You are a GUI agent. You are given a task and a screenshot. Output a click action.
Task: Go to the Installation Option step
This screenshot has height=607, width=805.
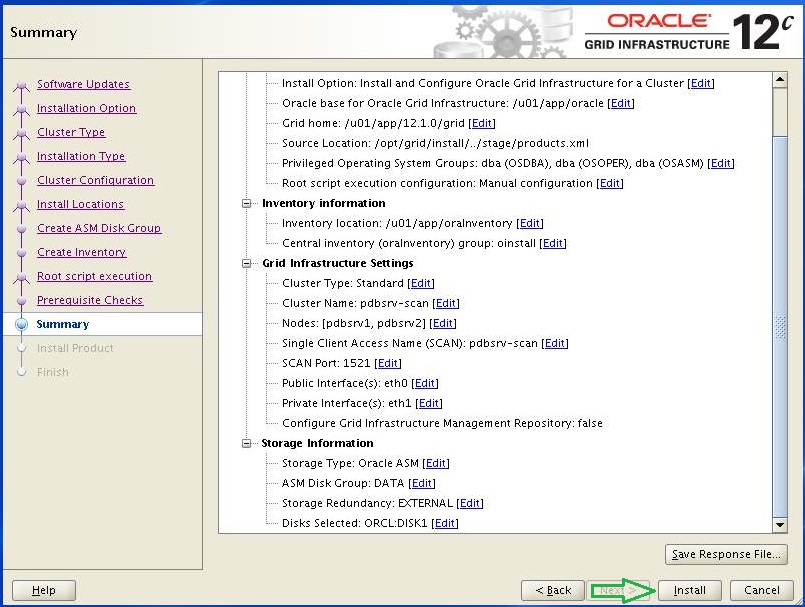pos(86,108)
